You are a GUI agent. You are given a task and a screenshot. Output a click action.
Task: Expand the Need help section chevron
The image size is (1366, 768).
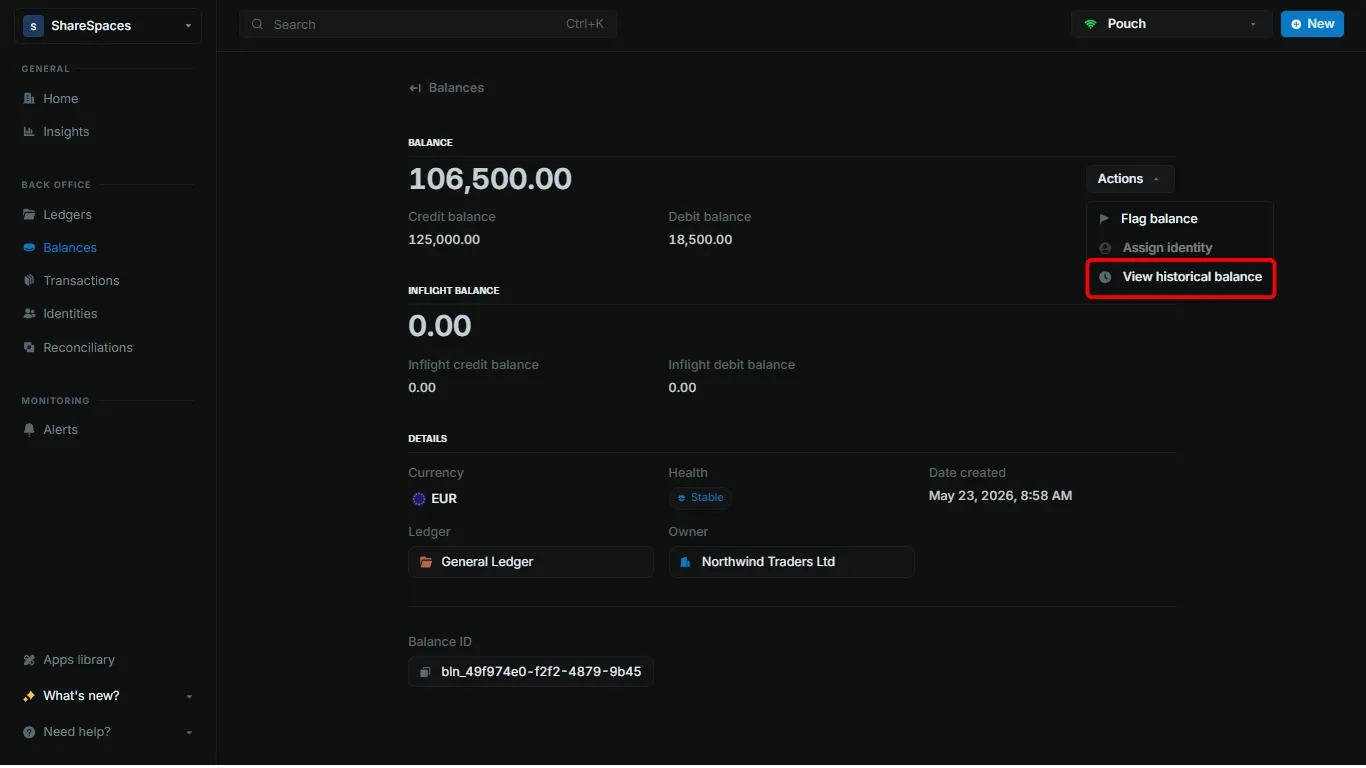click(x=189, y=732)
